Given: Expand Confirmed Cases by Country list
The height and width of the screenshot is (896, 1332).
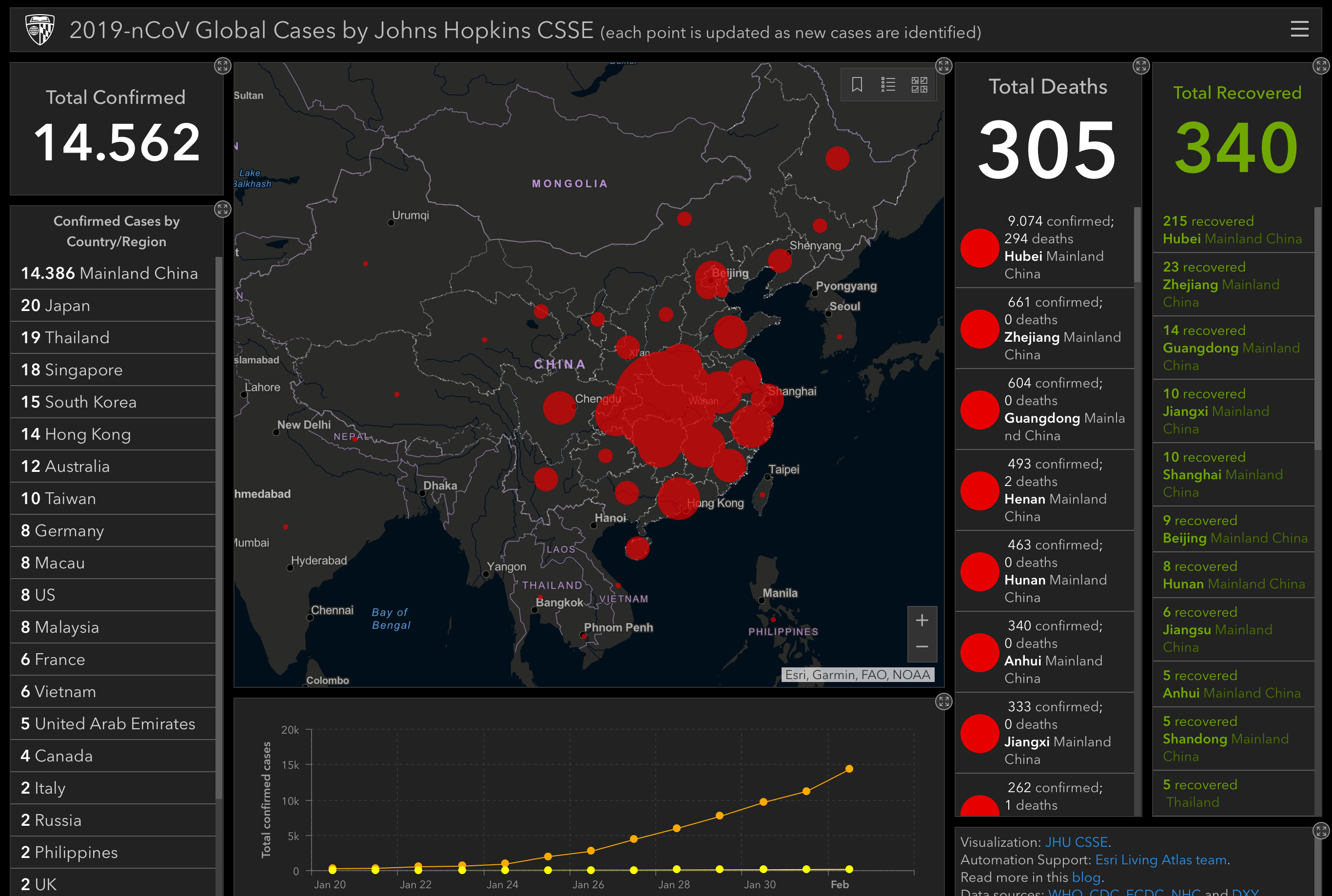Looking at the screenshot, I should click(x=222, y=209).
